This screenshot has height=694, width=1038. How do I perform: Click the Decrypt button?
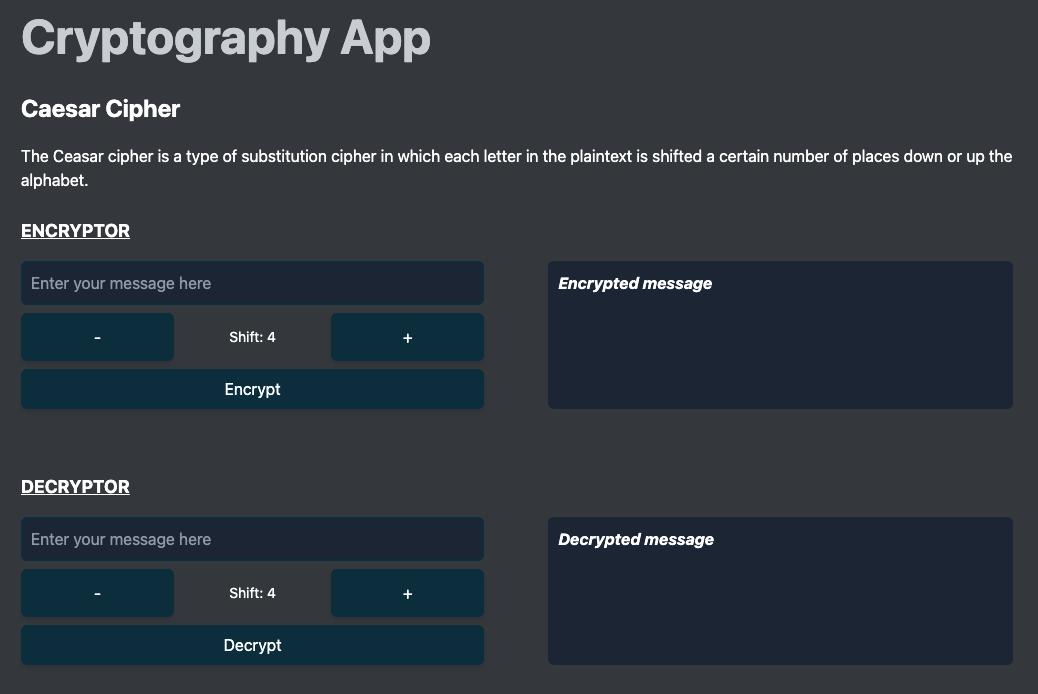coord(252,645)
